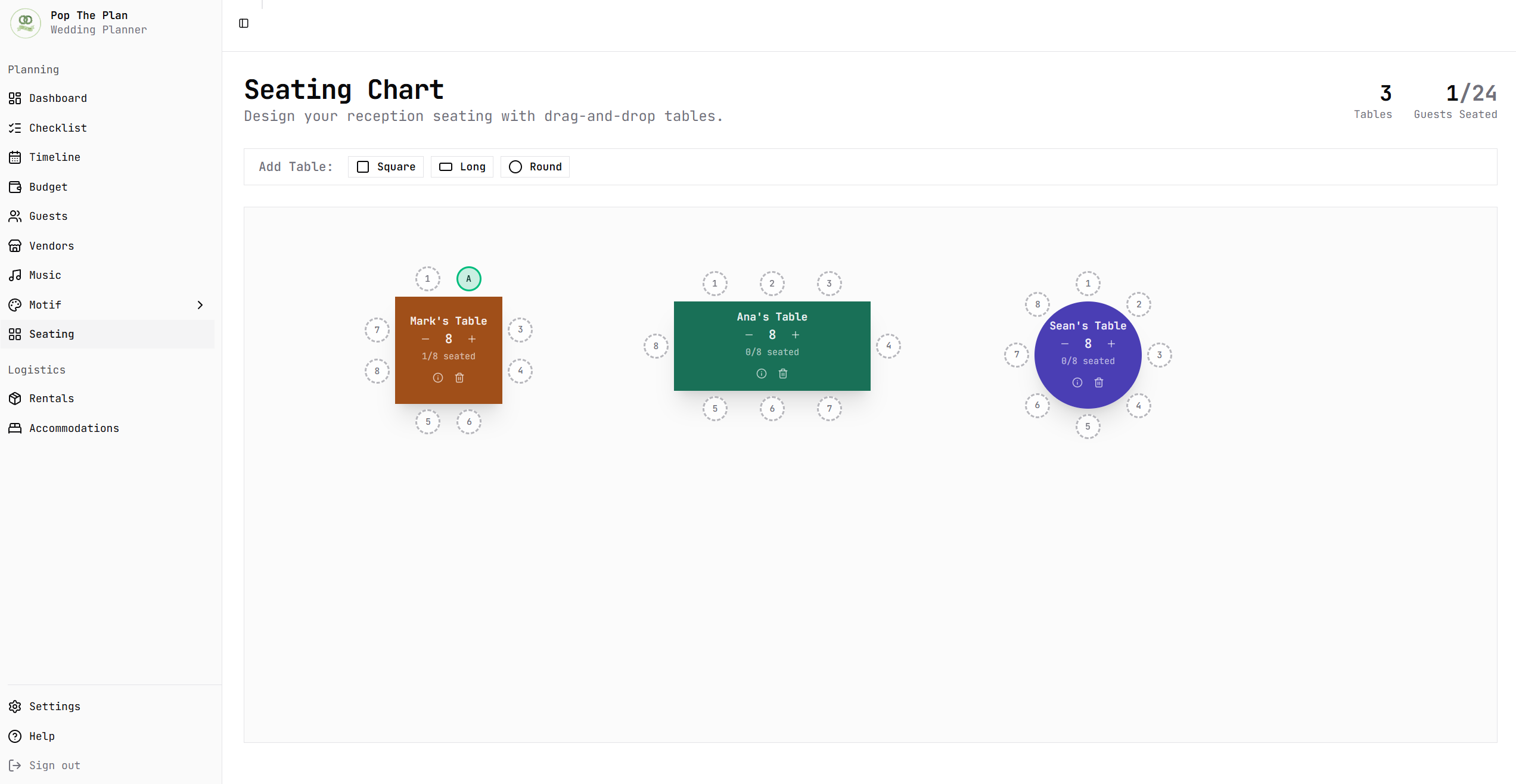1516x784 pixels.
Task: Click trash icon on Sean's Table
Action: (x=1099, y=382)
